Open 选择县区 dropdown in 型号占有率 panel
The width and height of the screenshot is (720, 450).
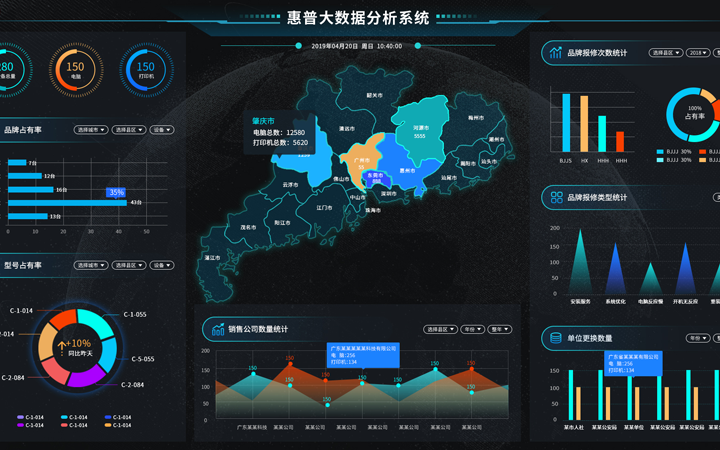(x=129, y=265)
